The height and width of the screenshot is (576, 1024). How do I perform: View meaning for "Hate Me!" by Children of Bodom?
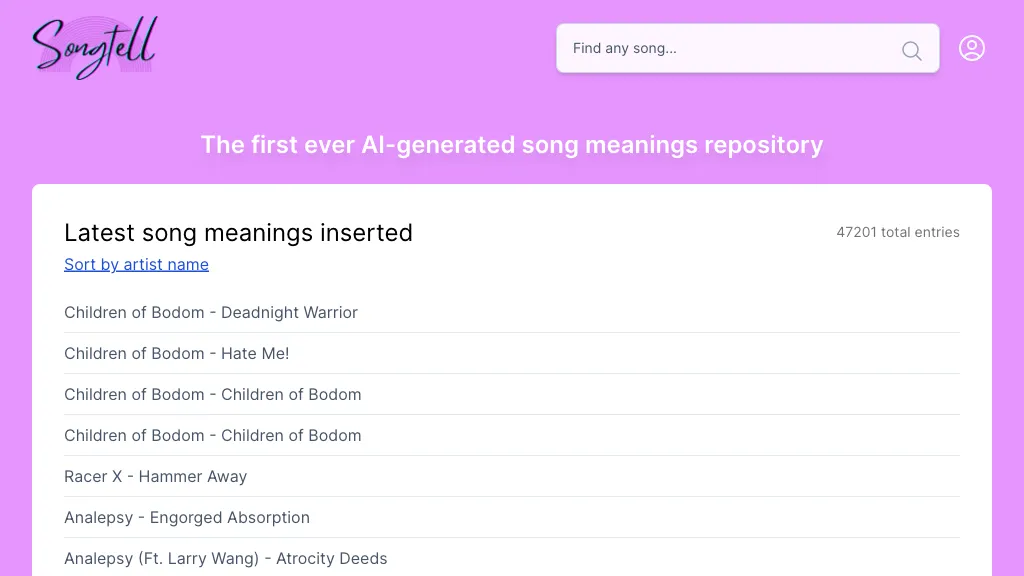177,353
